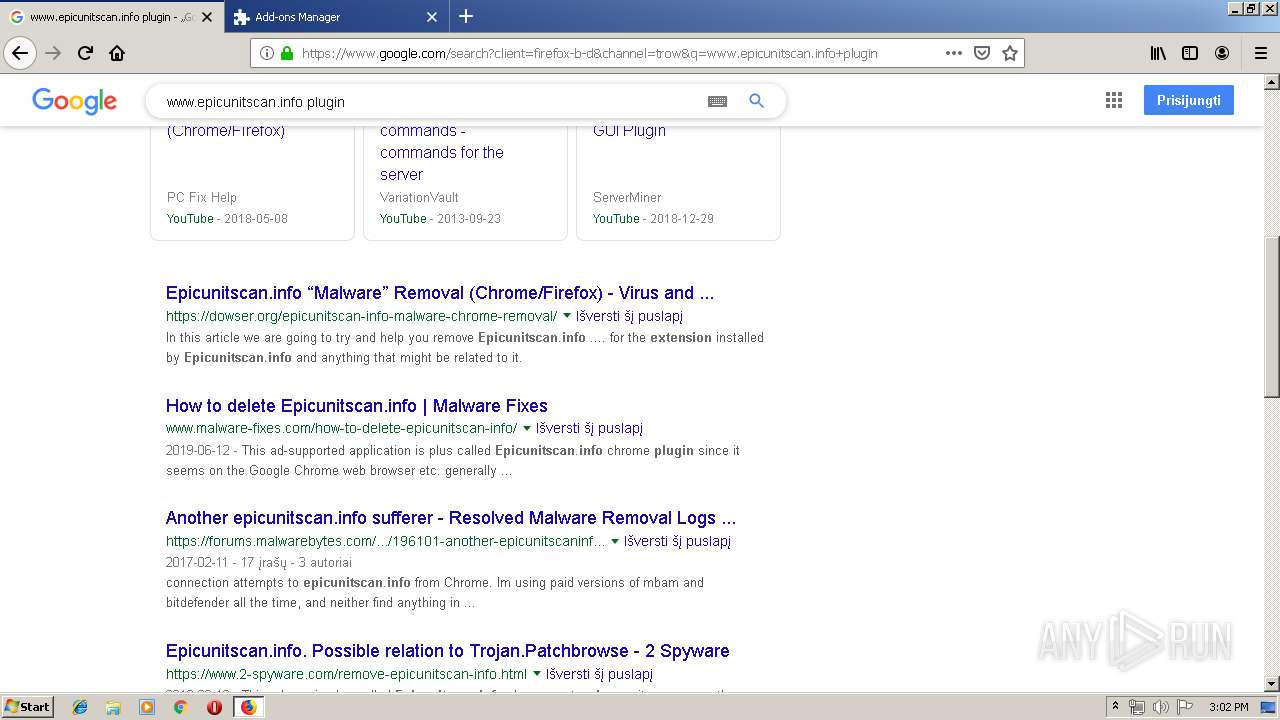Open the Firefox home page
This screenshot has height=720, width=1280.
click(117, 53)
